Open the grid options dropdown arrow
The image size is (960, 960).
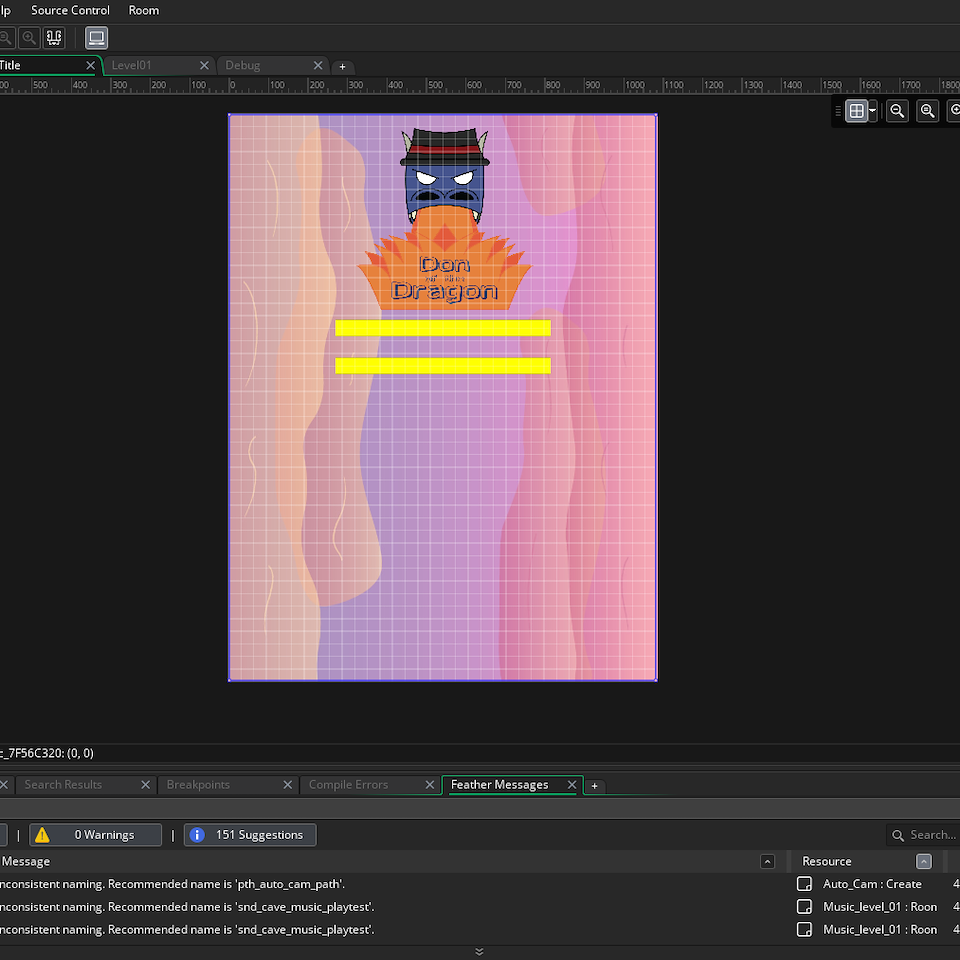pyautogui.click(x=873, y=111)
